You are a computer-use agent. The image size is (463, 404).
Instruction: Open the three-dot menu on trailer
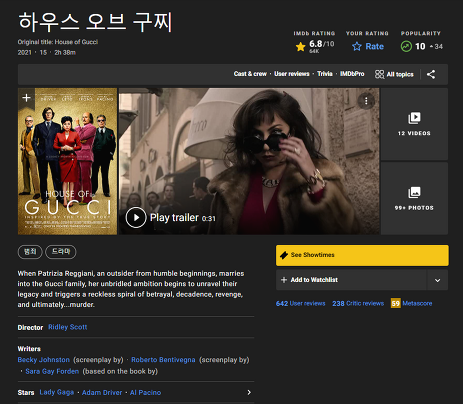pos(366,101)
